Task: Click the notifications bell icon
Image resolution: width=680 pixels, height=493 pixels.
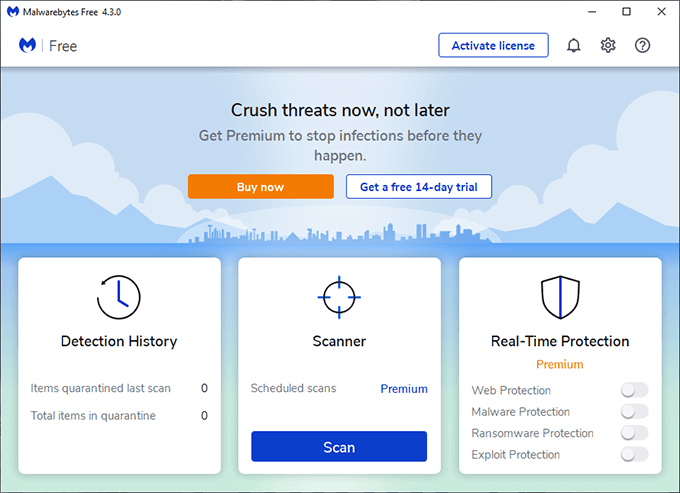Action: pyautogui.click(x=574, y=46)
